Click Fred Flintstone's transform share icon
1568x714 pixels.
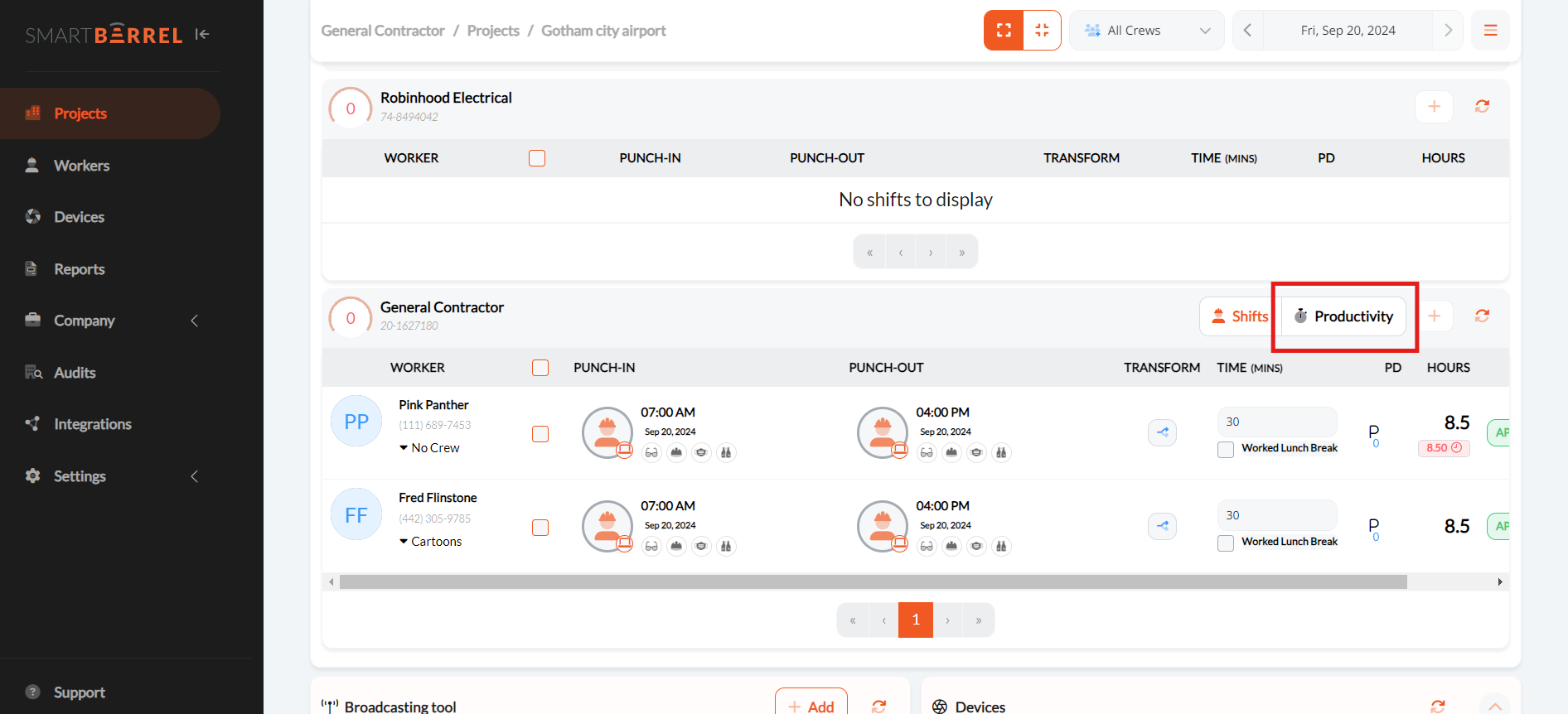point(1162,526)
